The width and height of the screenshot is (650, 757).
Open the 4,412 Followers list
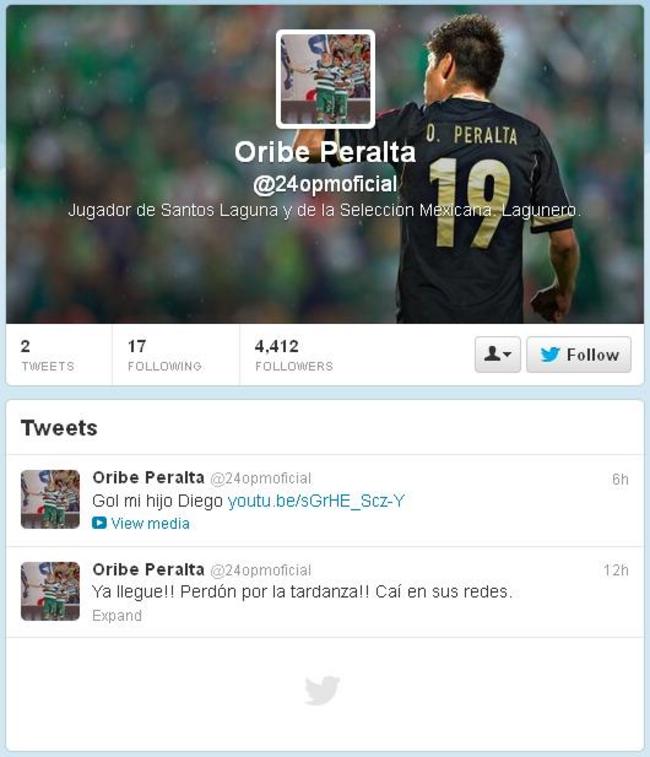pos(294,355)
